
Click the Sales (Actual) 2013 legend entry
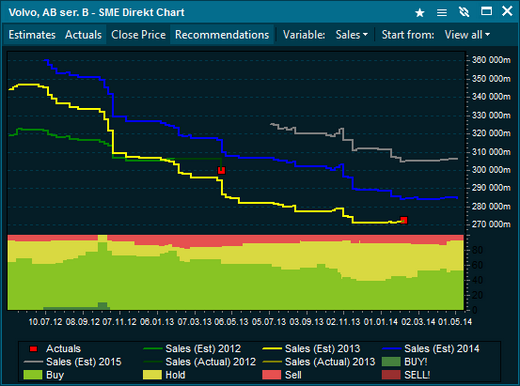click(x=319, y=362)
